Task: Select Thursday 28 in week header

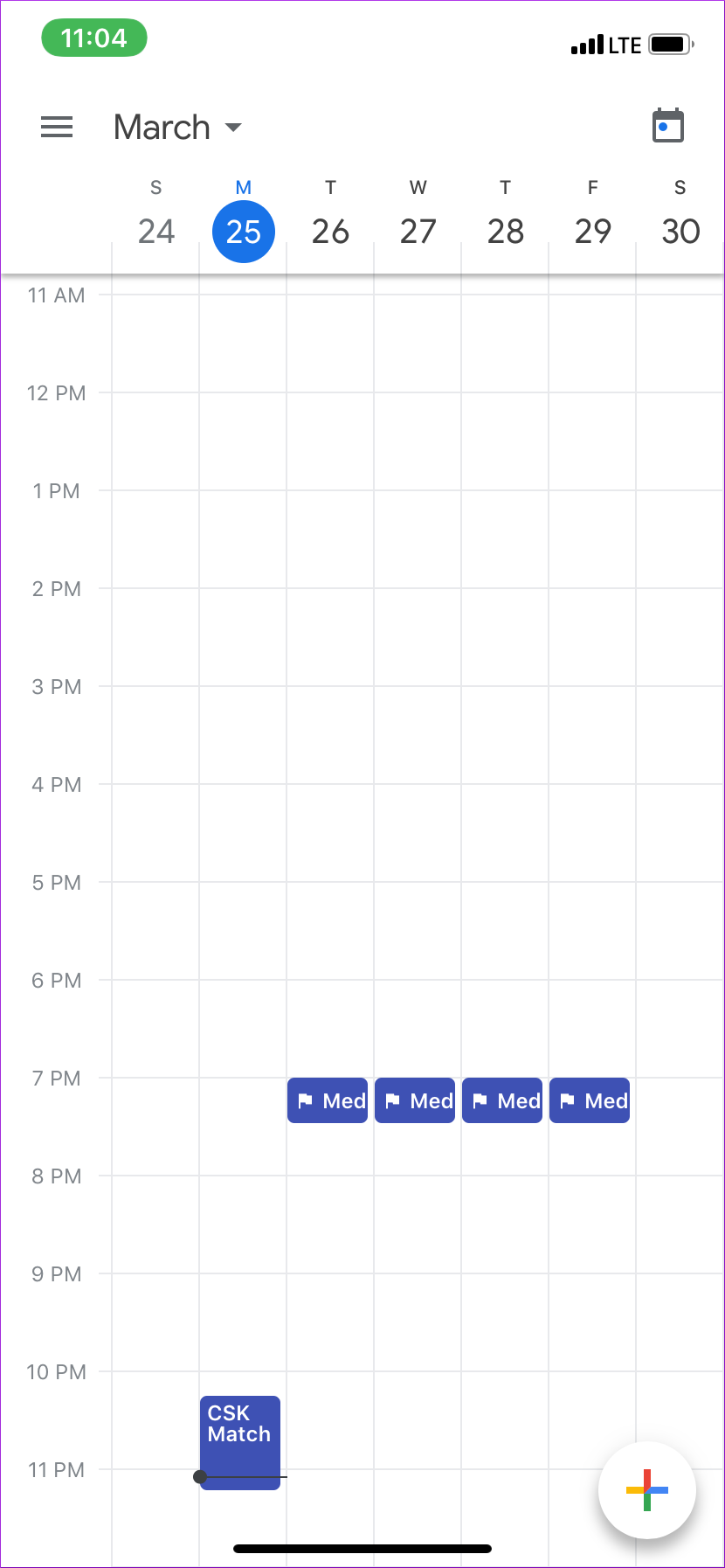Action: [x=506, y=231]
